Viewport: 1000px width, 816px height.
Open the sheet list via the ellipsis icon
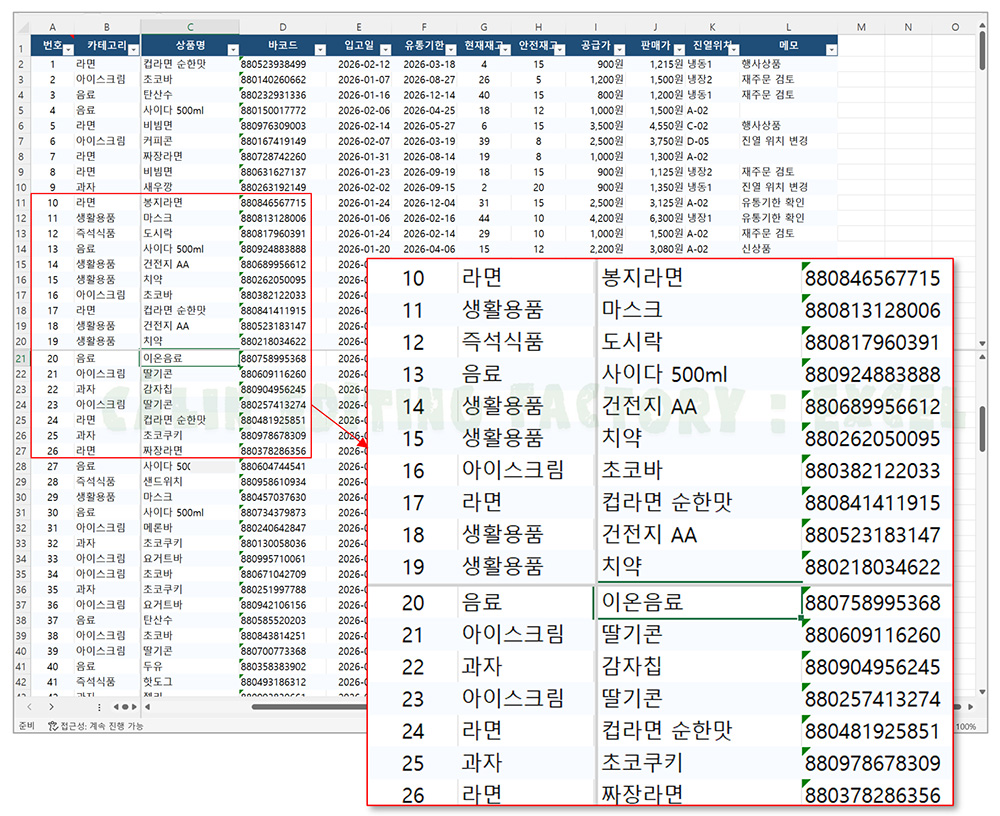(99, 706)
